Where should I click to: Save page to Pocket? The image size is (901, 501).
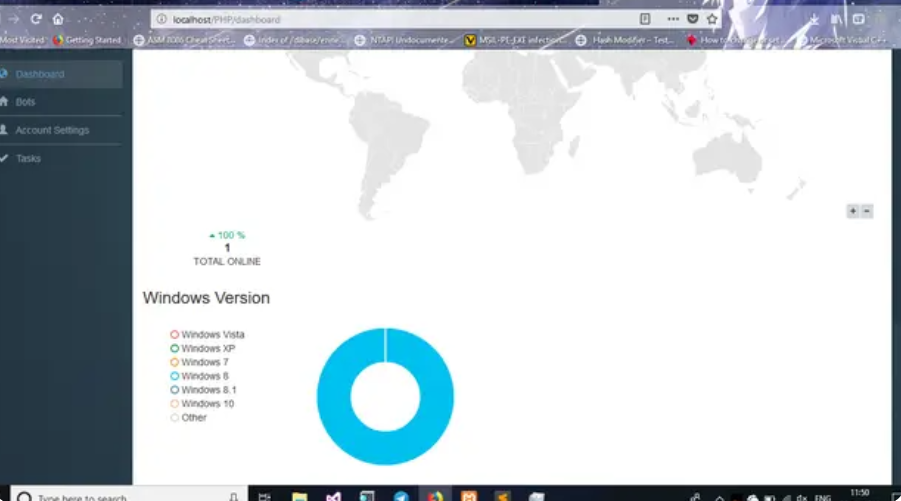692,19
